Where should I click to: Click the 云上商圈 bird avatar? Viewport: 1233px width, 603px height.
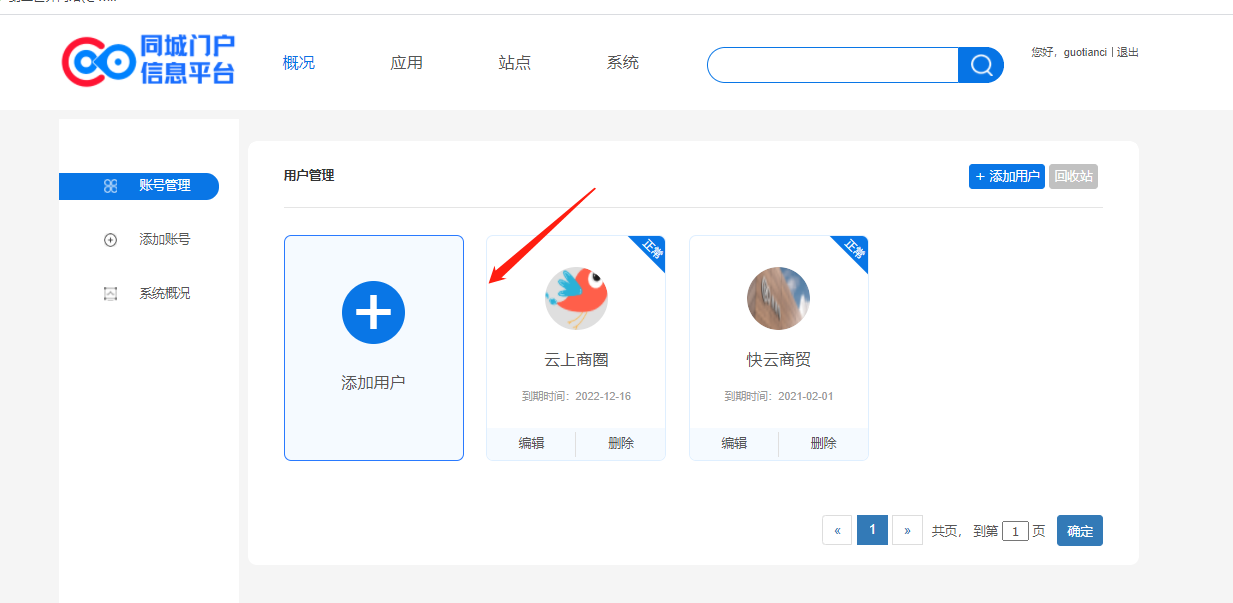pyautogui.click(x=576, y=298)
